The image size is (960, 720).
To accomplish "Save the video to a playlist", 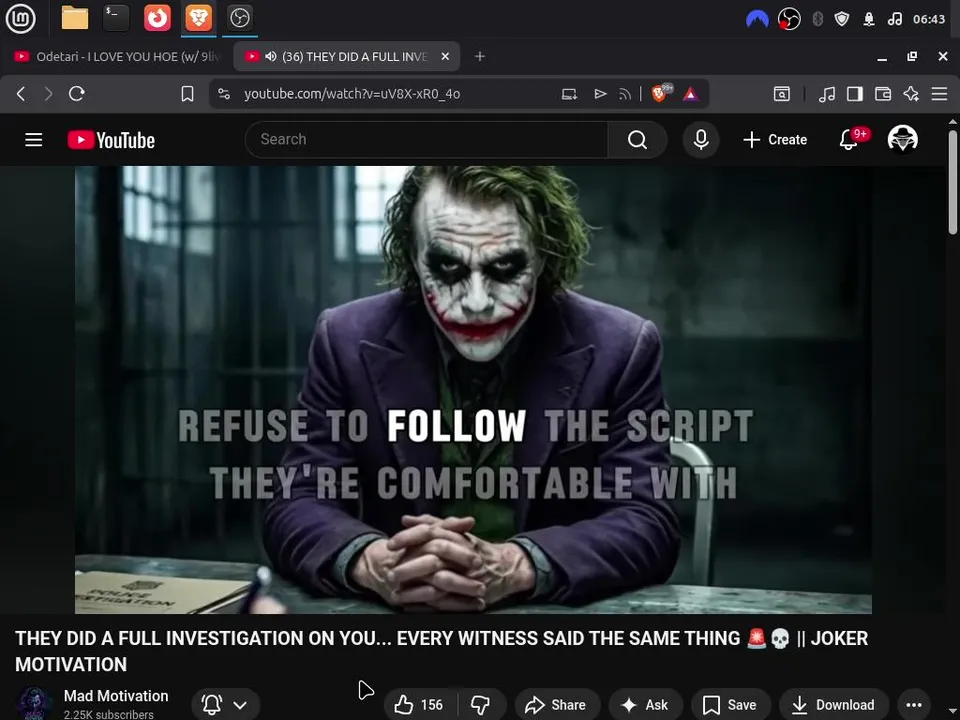I will point(730,705).
